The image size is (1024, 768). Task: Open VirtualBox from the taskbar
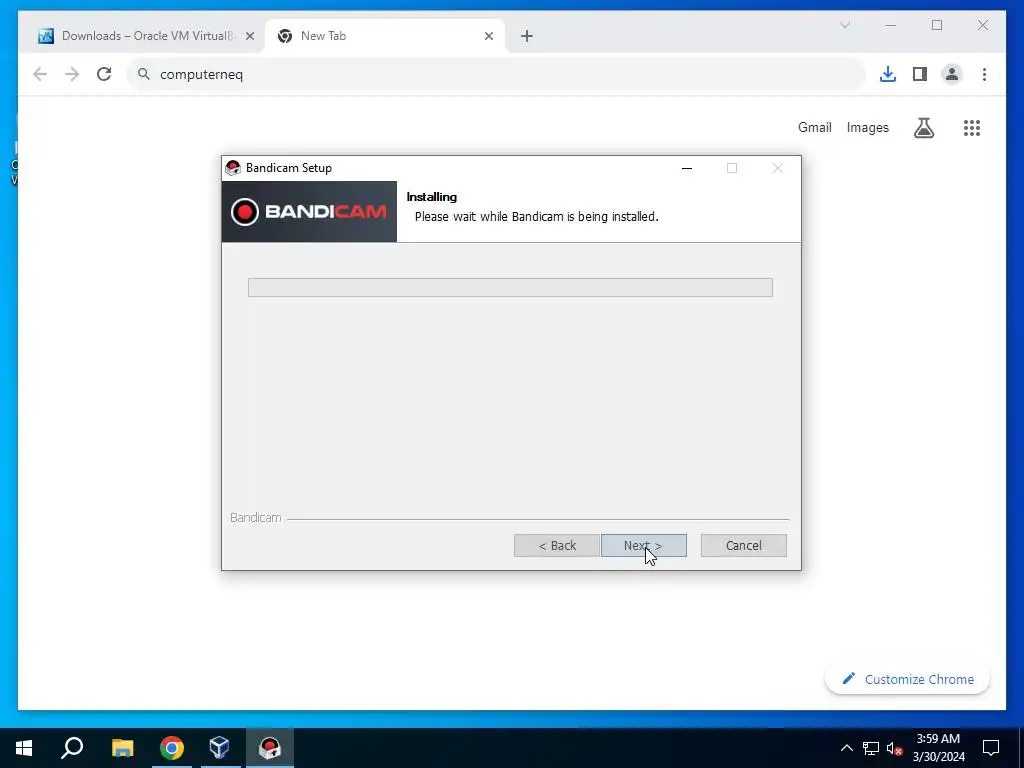[219, 748]
